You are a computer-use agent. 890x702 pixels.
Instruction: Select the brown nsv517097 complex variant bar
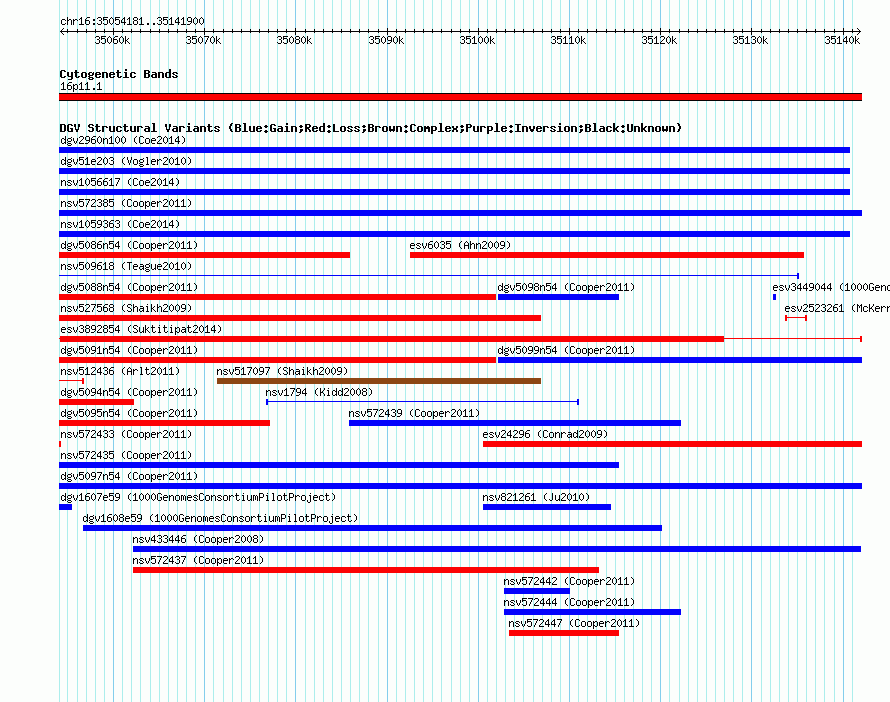pos(379,381)
